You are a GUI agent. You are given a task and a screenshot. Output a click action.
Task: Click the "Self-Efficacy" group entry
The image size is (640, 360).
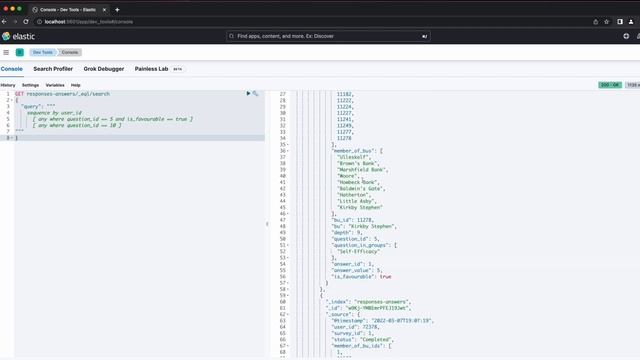click(x=358, y=251)
